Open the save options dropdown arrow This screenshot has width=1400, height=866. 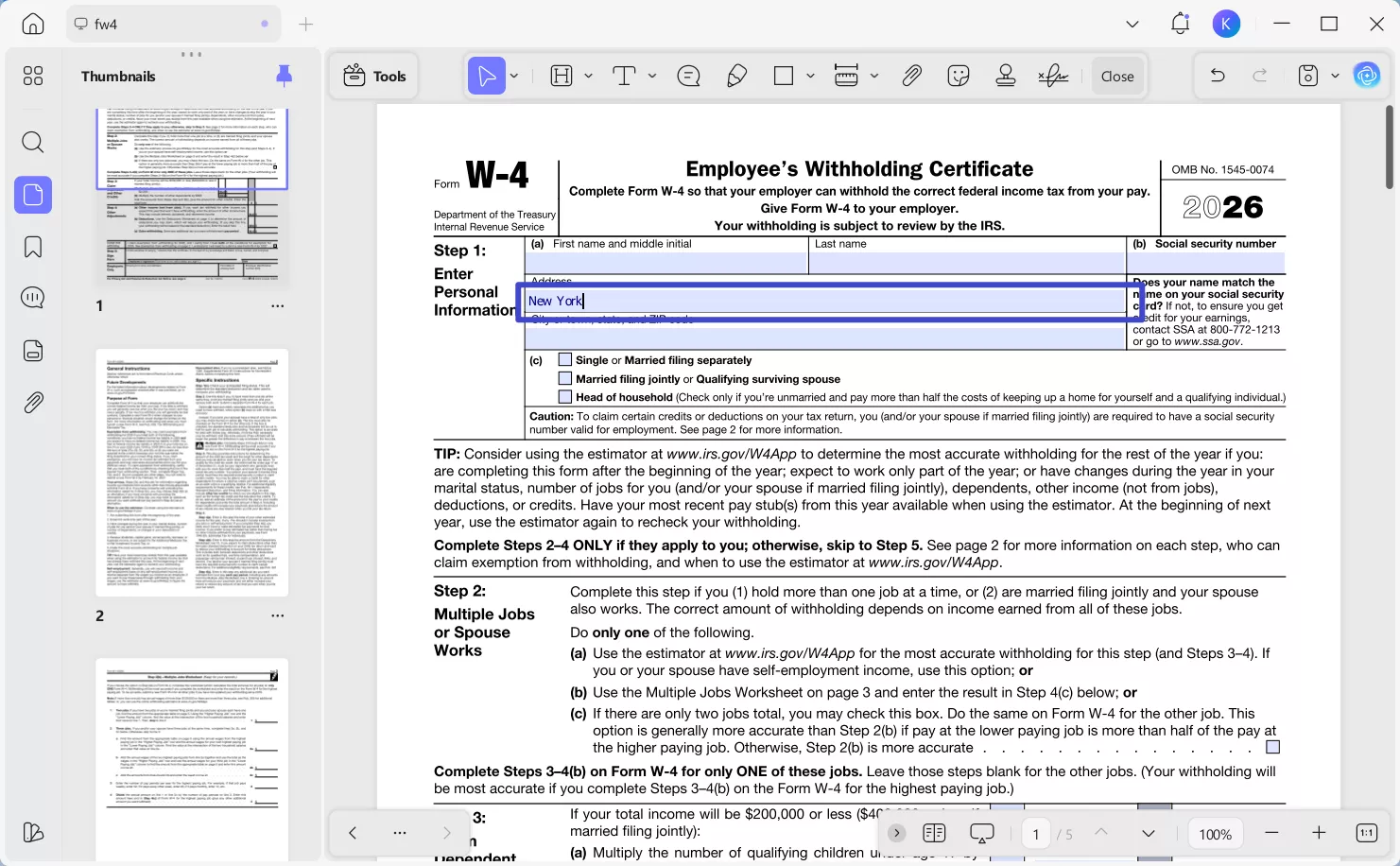point(1335,76)
